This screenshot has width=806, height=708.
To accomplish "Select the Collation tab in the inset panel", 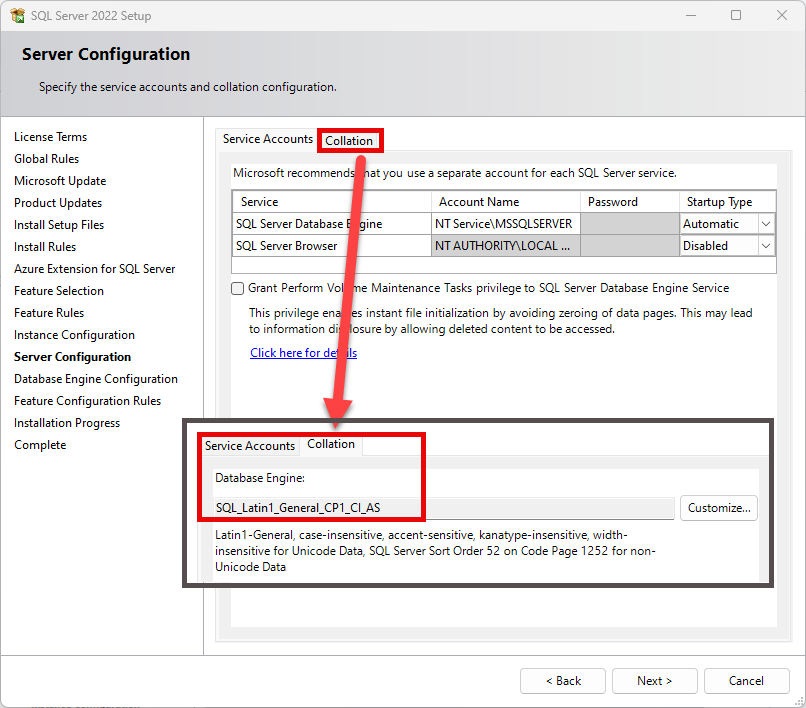I will tap(331, 444).
